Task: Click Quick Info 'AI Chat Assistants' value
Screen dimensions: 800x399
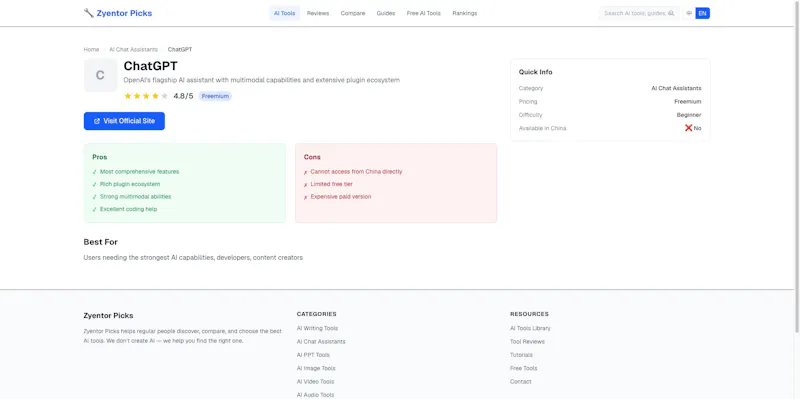Action: pyautogui.click(x=676, y=88)
